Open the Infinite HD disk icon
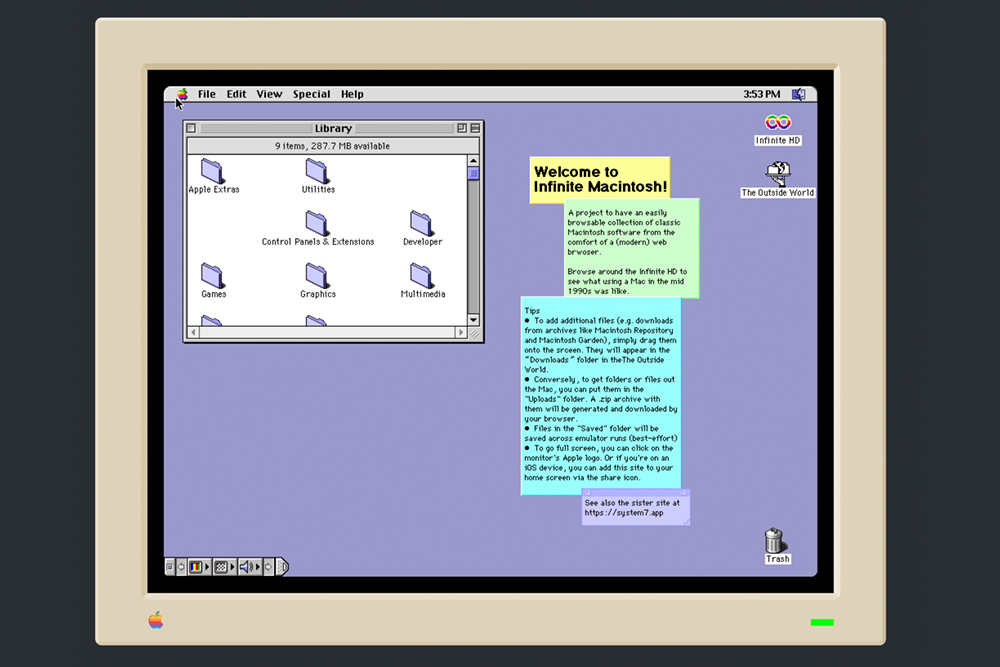1000x667 pixels. click(777, 123)
